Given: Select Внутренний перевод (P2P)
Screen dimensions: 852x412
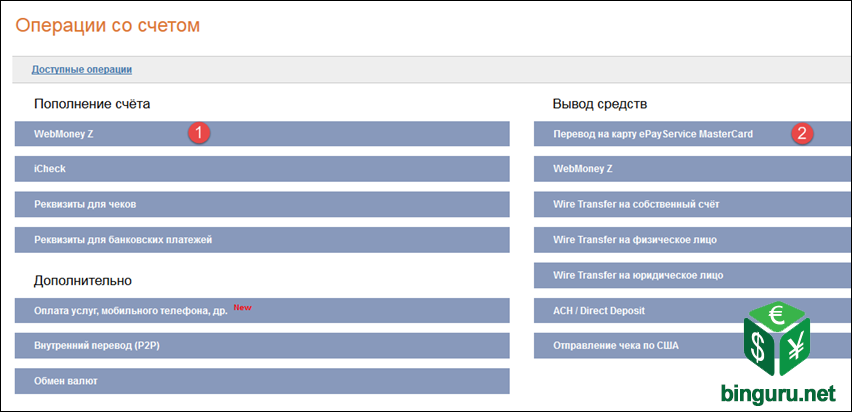Looking at the screenshot, I should pyautogui.click(x=262, y=346).
